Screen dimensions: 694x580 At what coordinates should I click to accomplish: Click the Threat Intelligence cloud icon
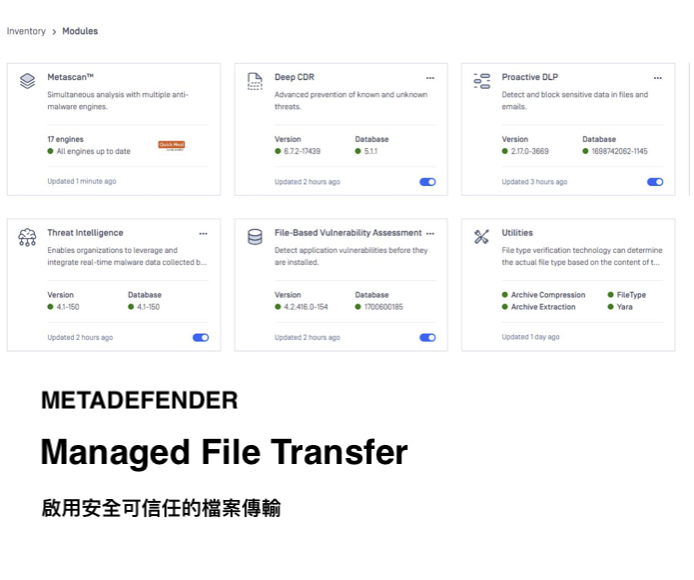pos(27,237)
